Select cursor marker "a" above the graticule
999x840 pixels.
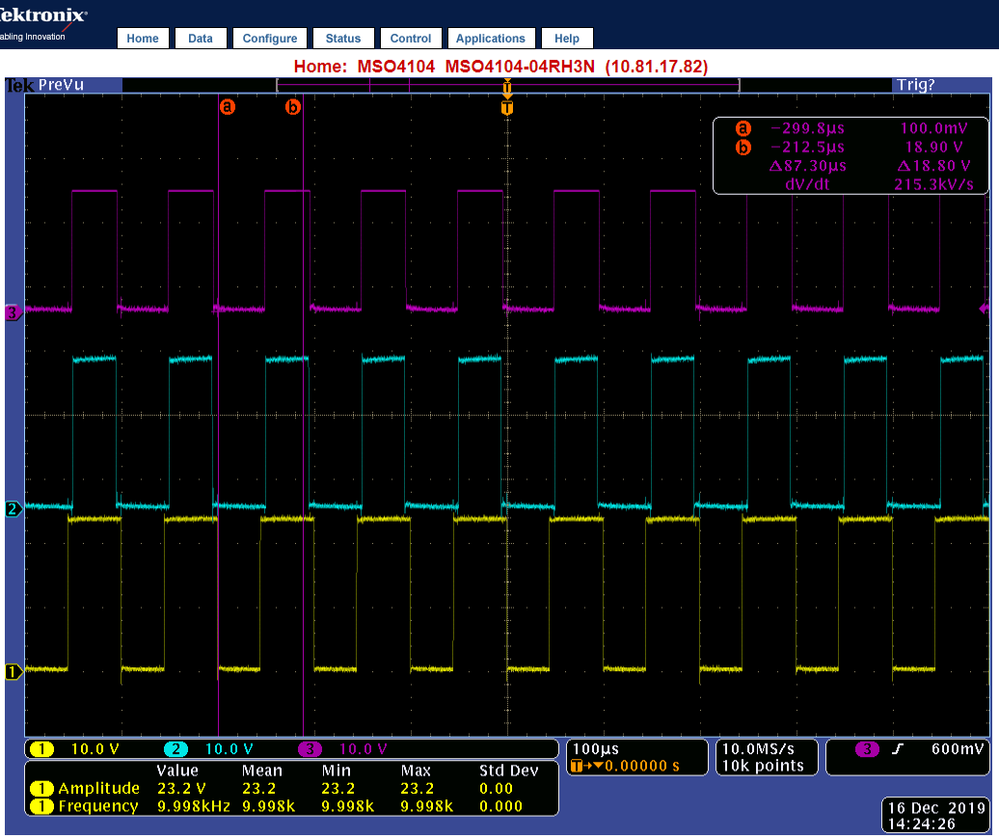(227, 106)
